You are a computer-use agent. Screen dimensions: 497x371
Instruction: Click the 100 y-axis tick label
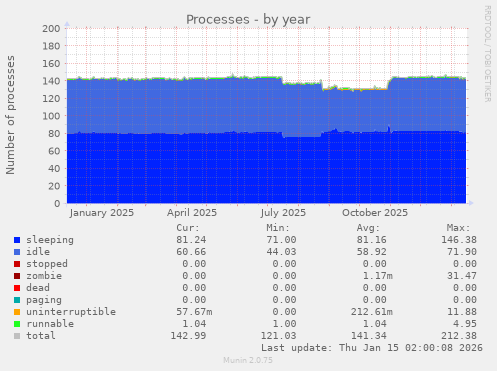51,116
